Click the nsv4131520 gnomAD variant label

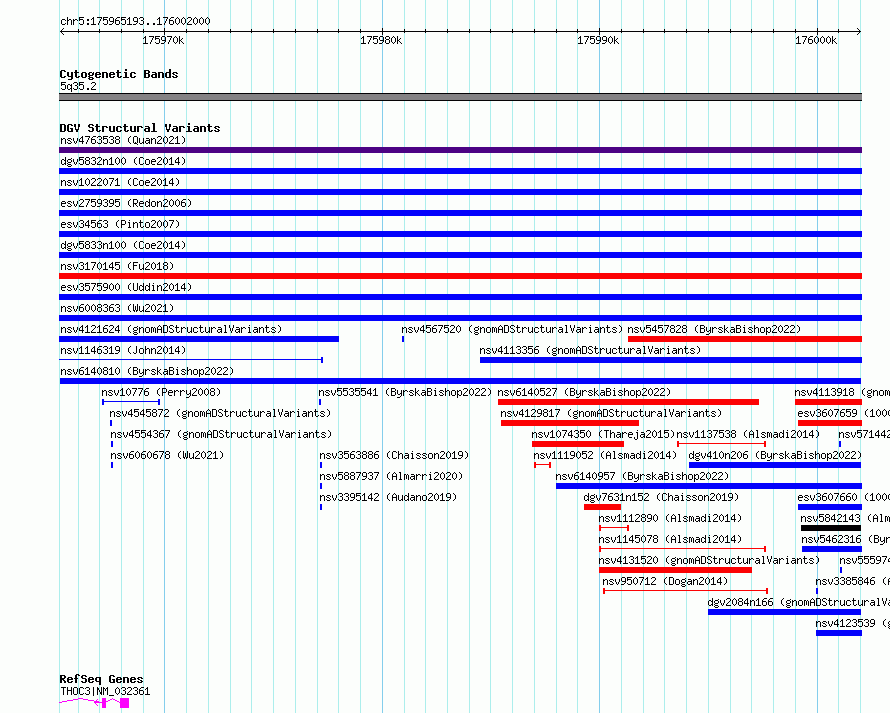[710, 560]
